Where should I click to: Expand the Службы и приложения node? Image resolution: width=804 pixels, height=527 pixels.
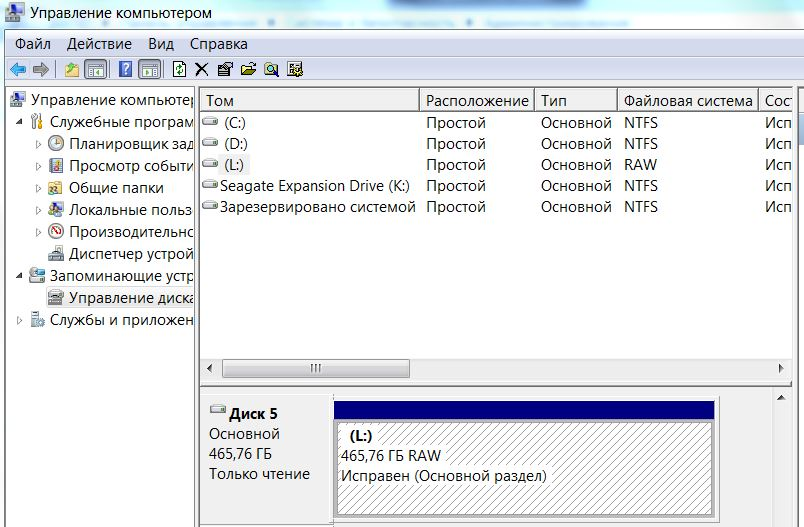(x=19, y=320)
